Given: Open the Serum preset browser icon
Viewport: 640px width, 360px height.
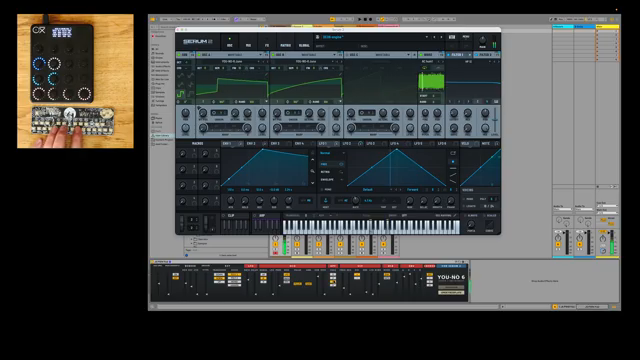Looking at the screenshot, I should click(317, 37).
